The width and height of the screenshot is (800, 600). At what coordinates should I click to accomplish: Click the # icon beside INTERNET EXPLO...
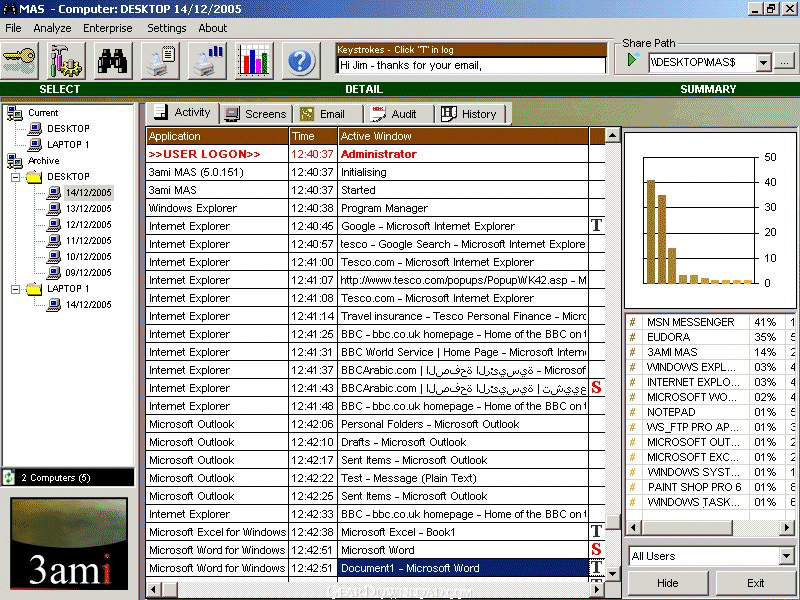tap(633, 382)
